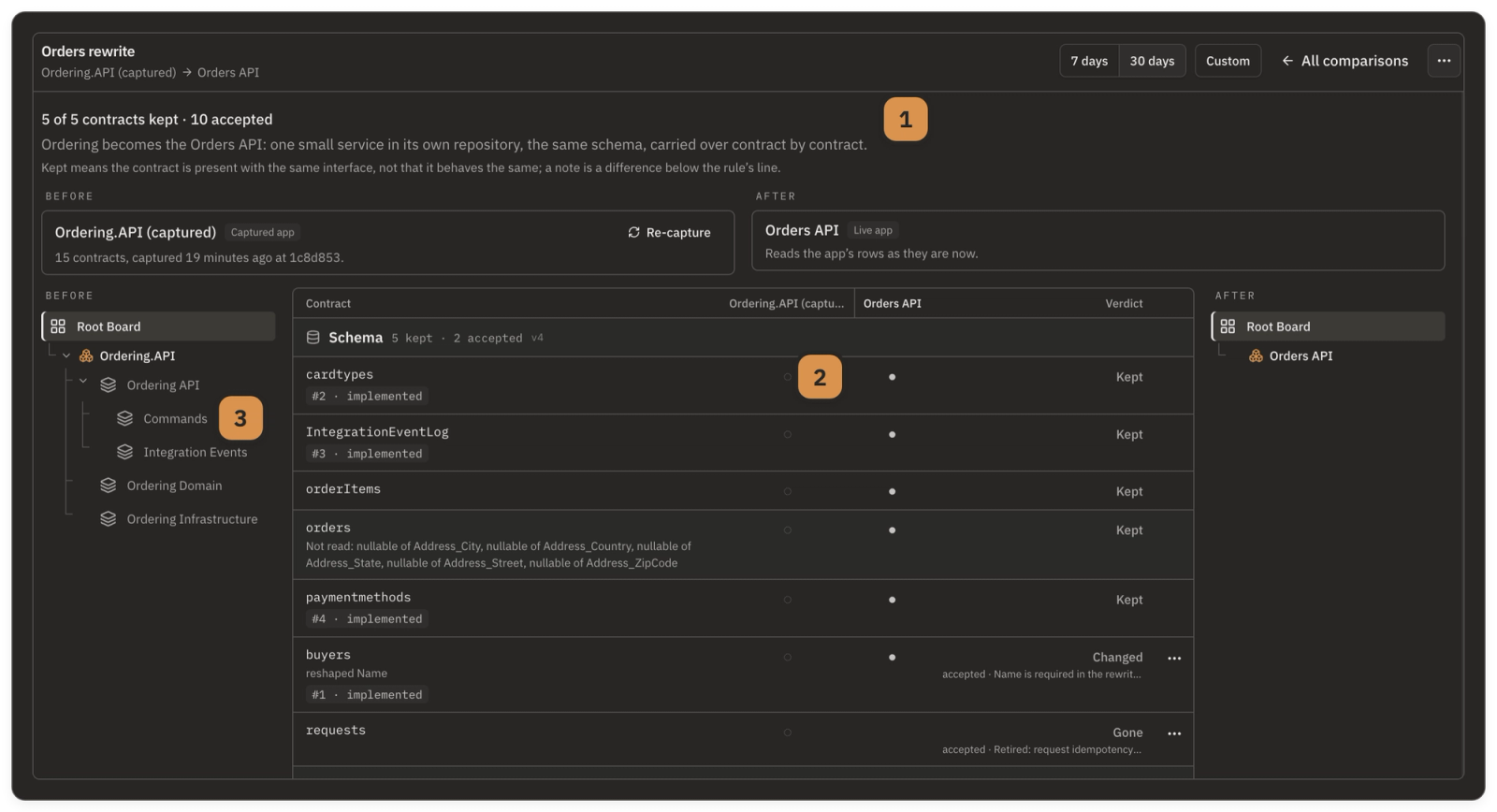Collapse the Ordering API subtree chevron
Image resolution: width=1497 pixels, height=812 pixels.
[x=83, y=382]
